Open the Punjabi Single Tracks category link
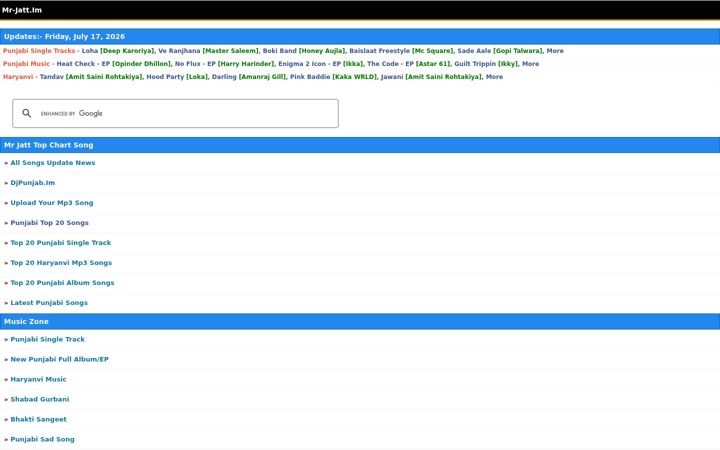The width and height of the screenshot is (720, 450). (x=39, y=51)
